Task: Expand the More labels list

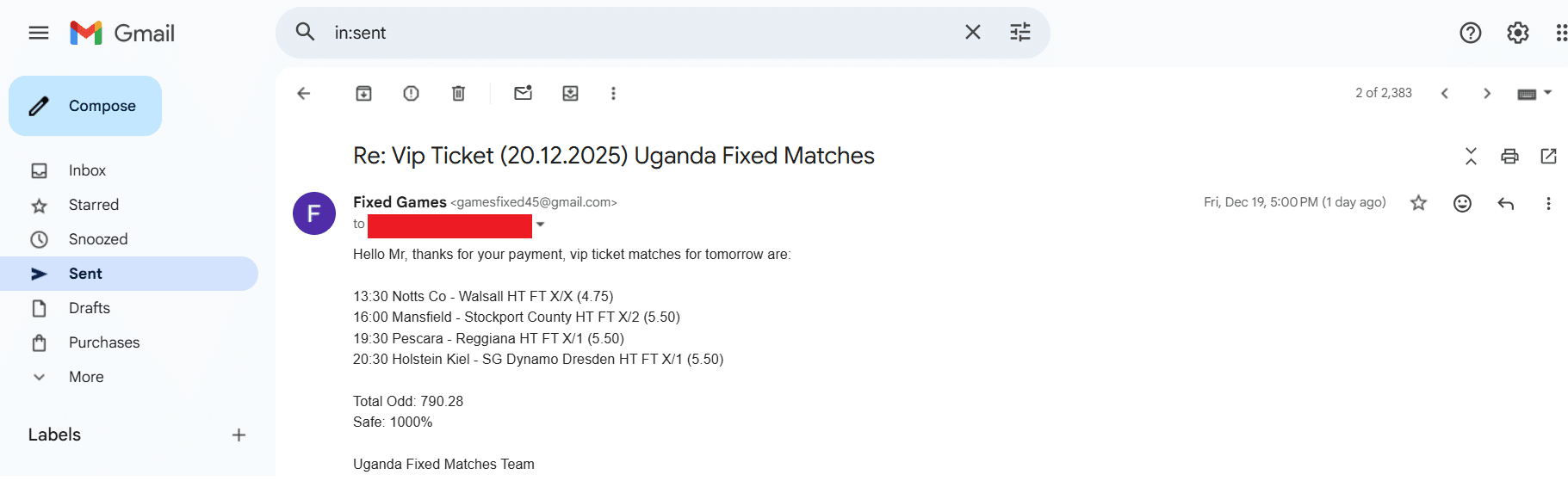Action: point(86,377)
